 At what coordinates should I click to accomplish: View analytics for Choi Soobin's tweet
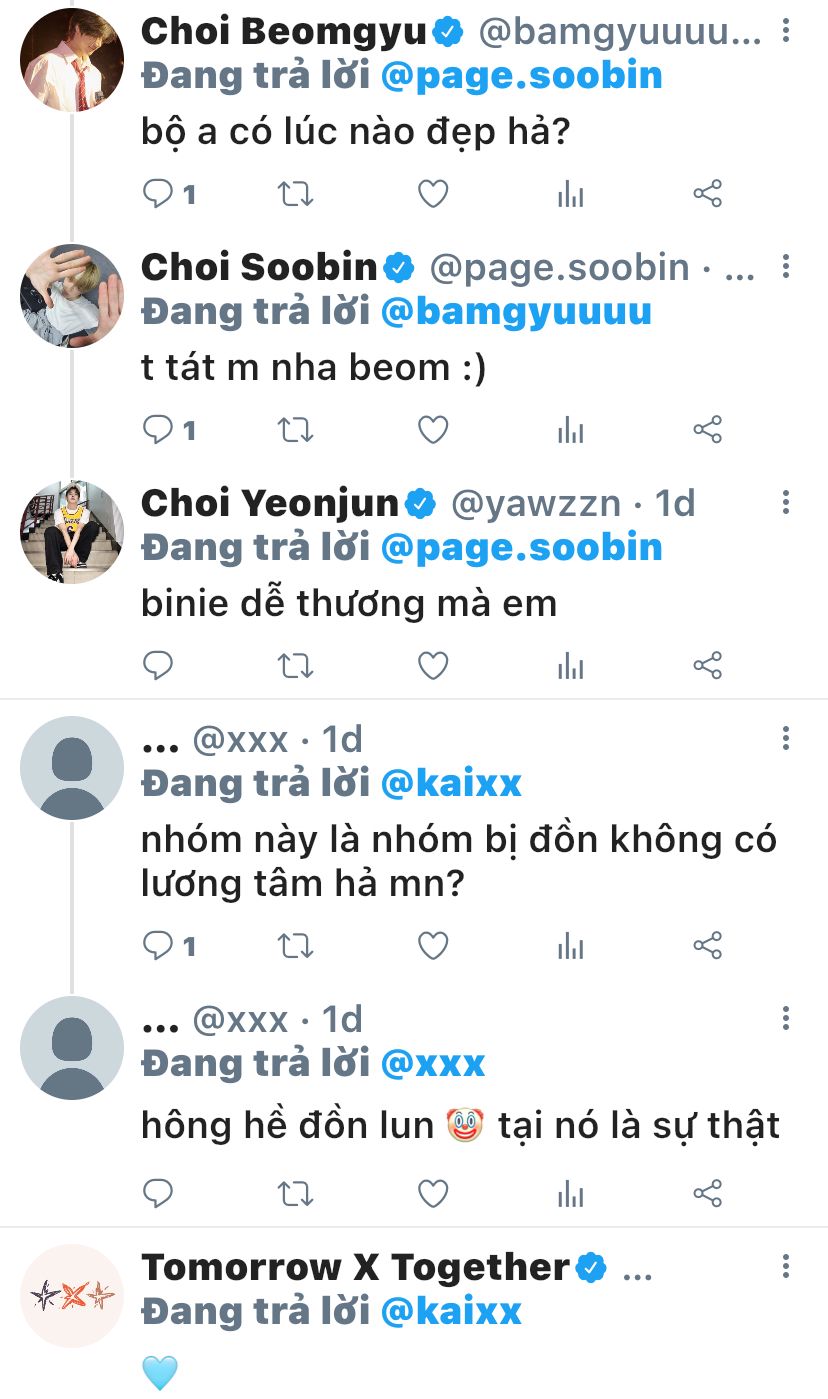[570, 430]
